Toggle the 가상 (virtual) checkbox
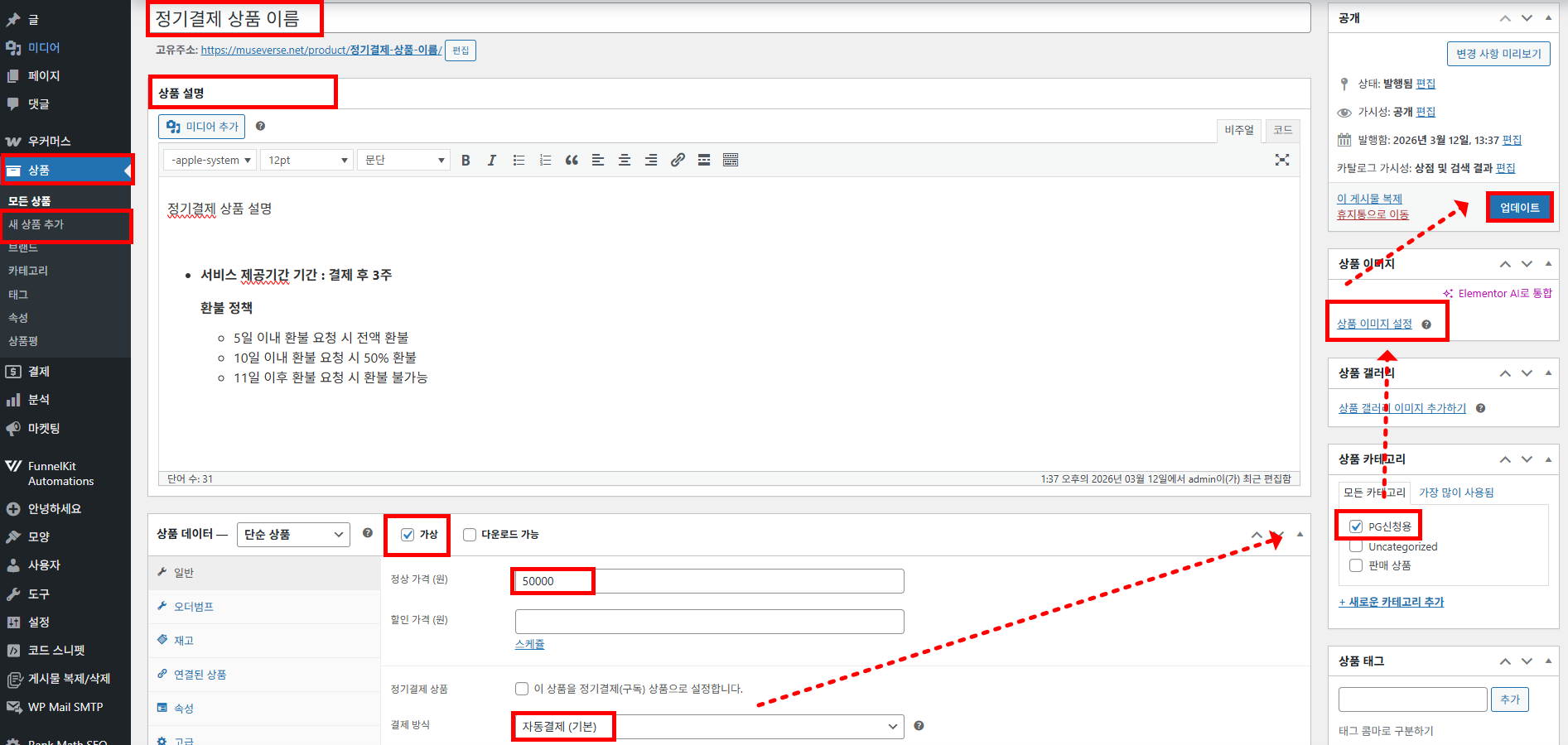This screenshot has width=1568, height=745. click(x=408, y=535)
